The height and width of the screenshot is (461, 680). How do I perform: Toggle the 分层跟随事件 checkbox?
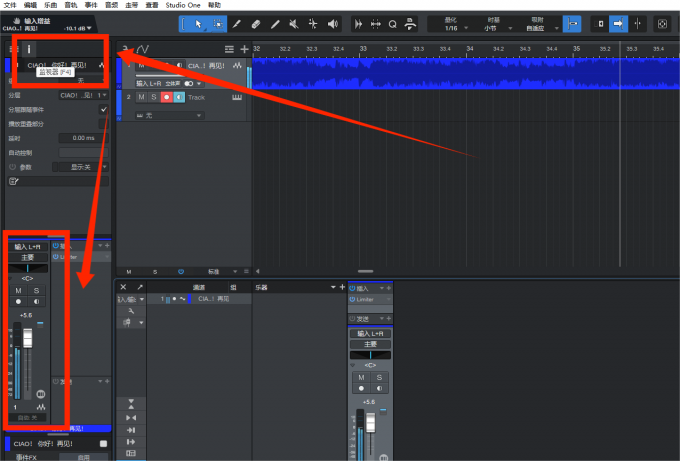104,109
